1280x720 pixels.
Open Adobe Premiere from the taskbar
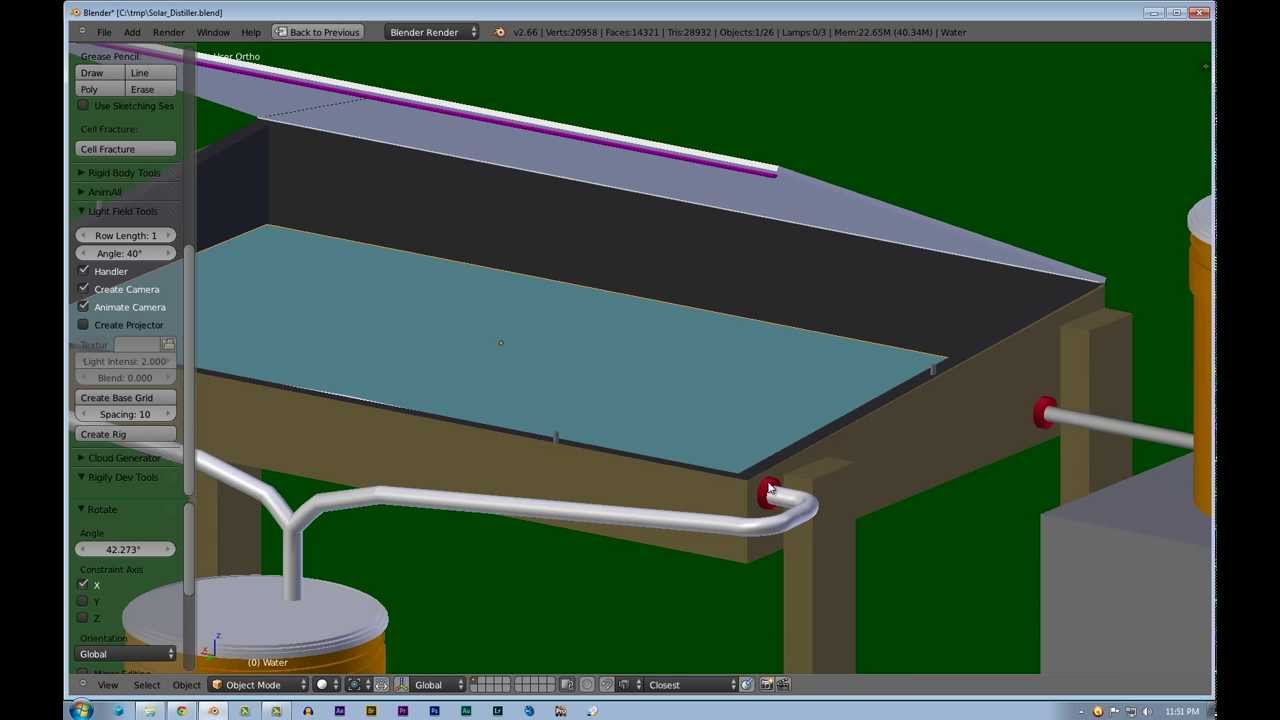[402, 711]
